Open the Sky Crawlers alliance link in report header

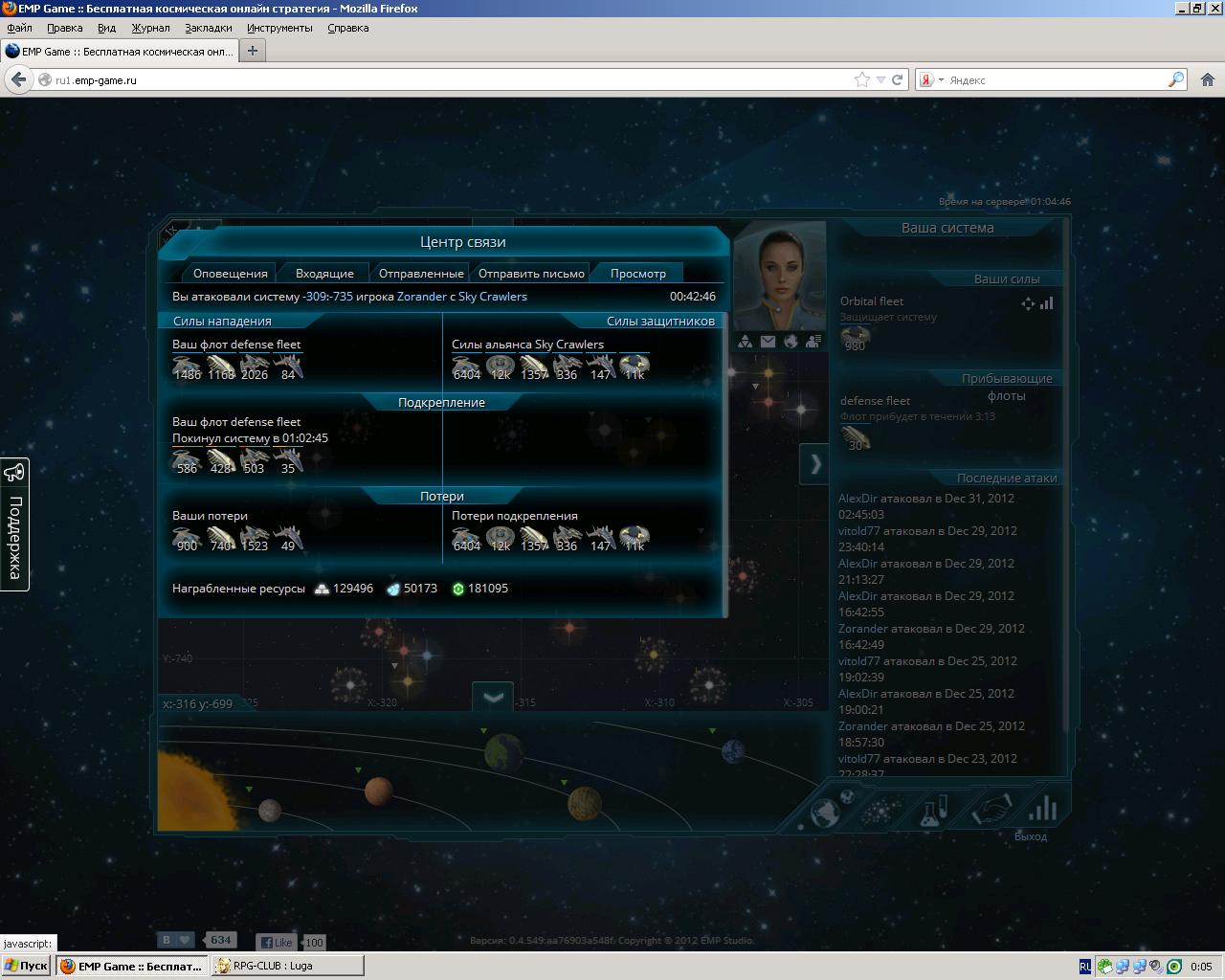[x=493, y=297]
